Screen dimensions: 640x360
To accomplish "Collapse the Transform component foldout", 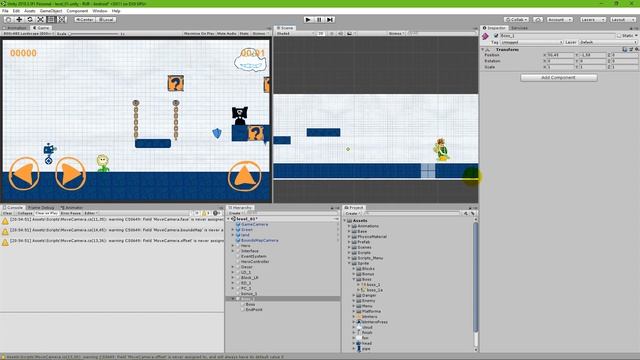I will (482, 49).
